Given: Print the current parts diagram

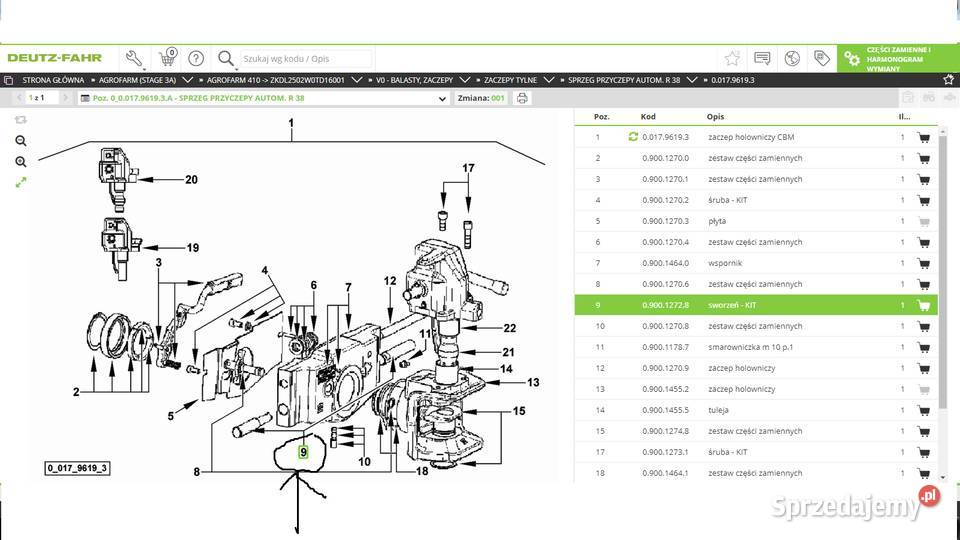Looking at the screenshot, I should coord(522,98).
